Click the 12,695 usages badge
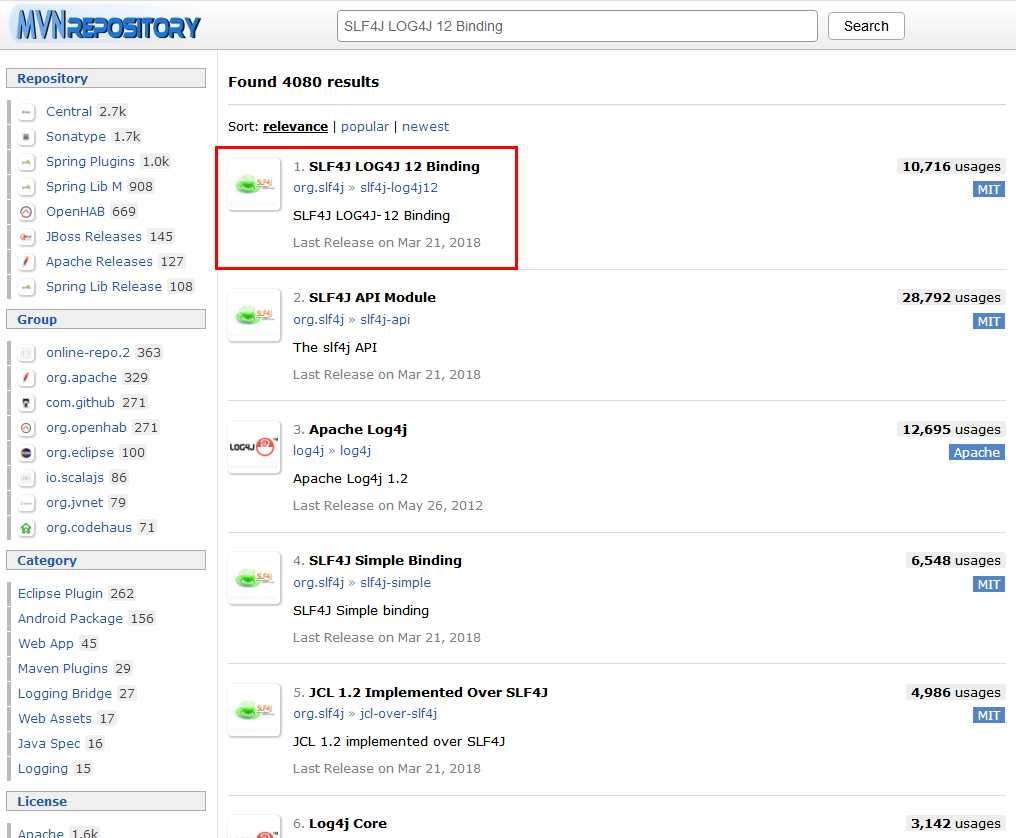 pyautogui.click(x=951, y=430)
